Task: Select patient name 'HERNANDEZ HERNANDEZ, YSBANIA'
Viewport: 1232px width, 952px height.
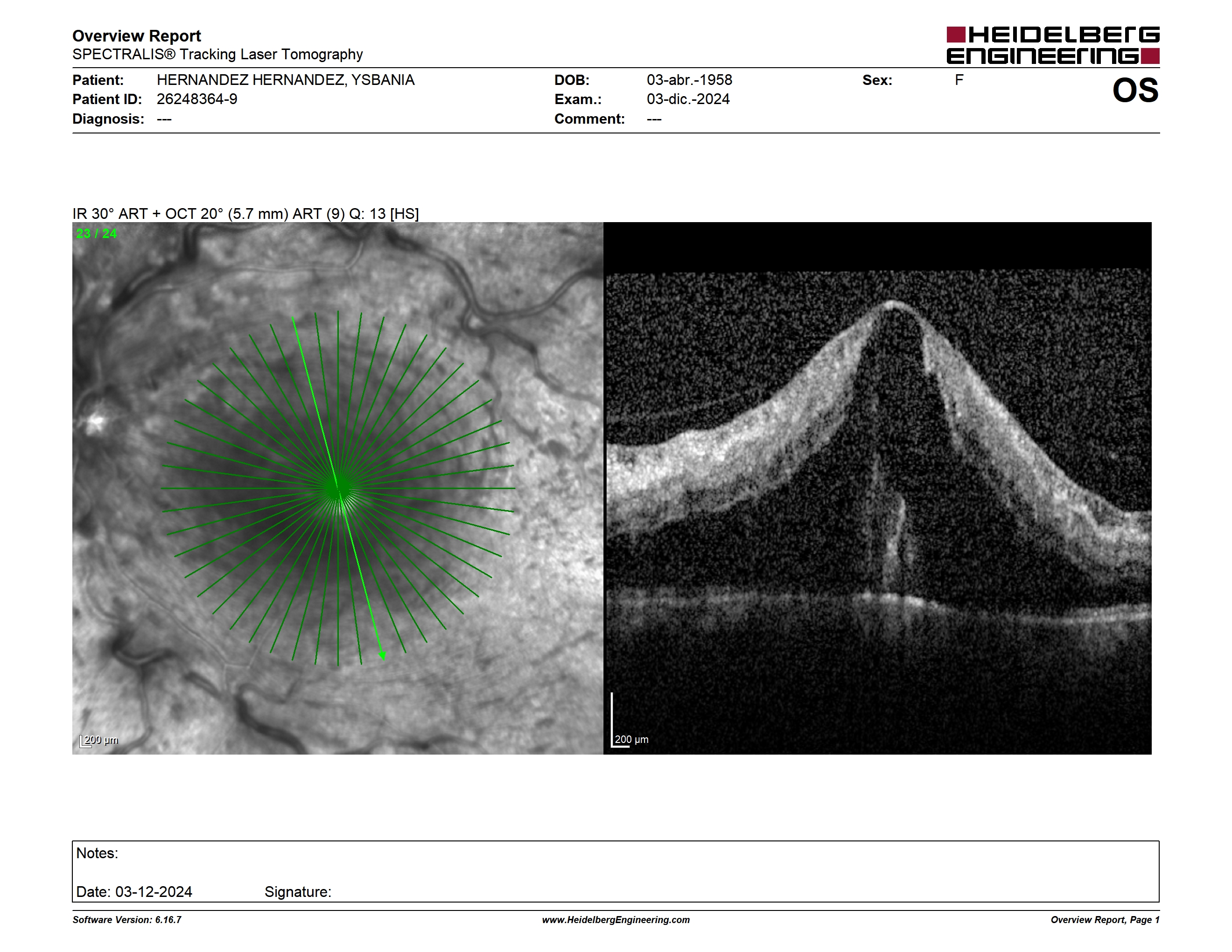Action: coord(286,80)
